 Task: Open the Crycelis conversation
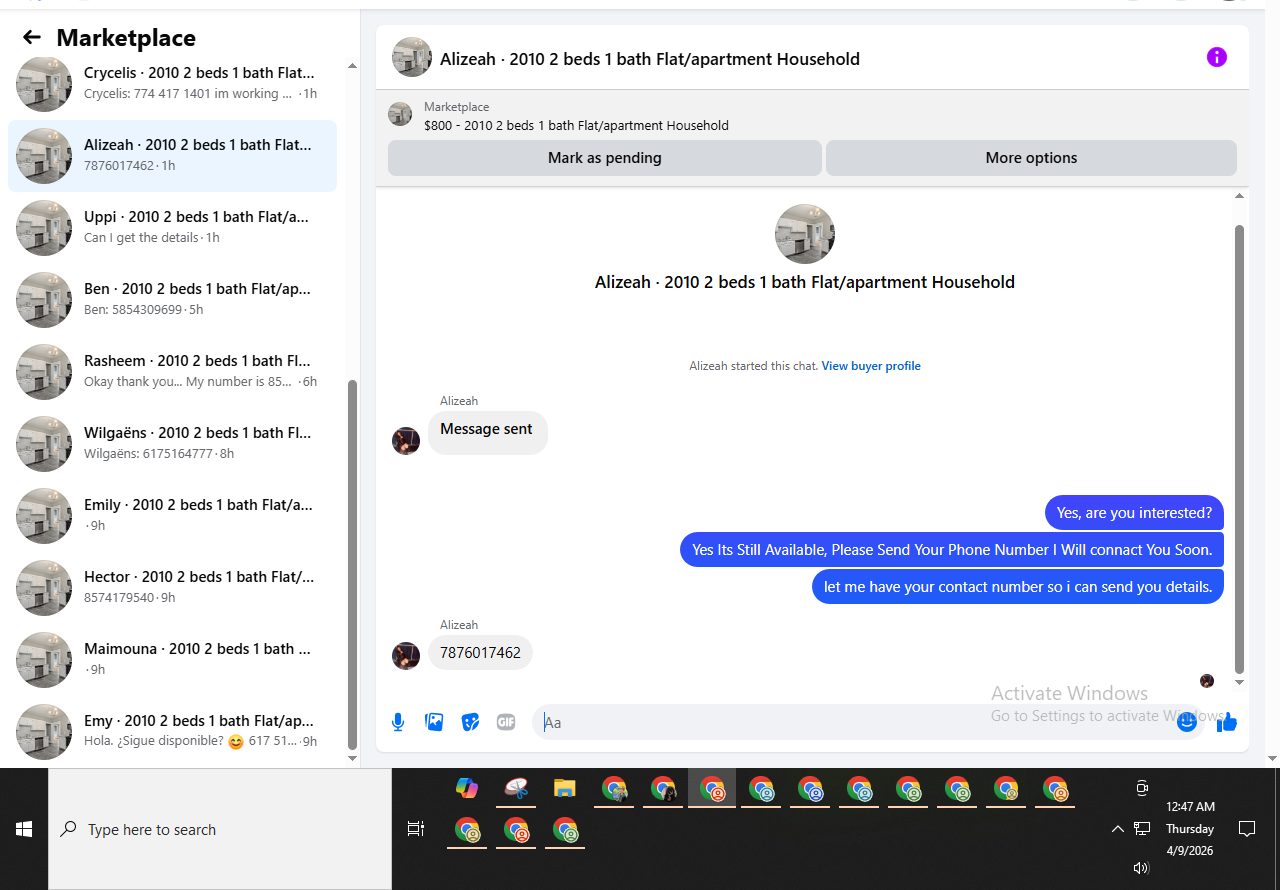pyautogui.click(x=172, y=84)
